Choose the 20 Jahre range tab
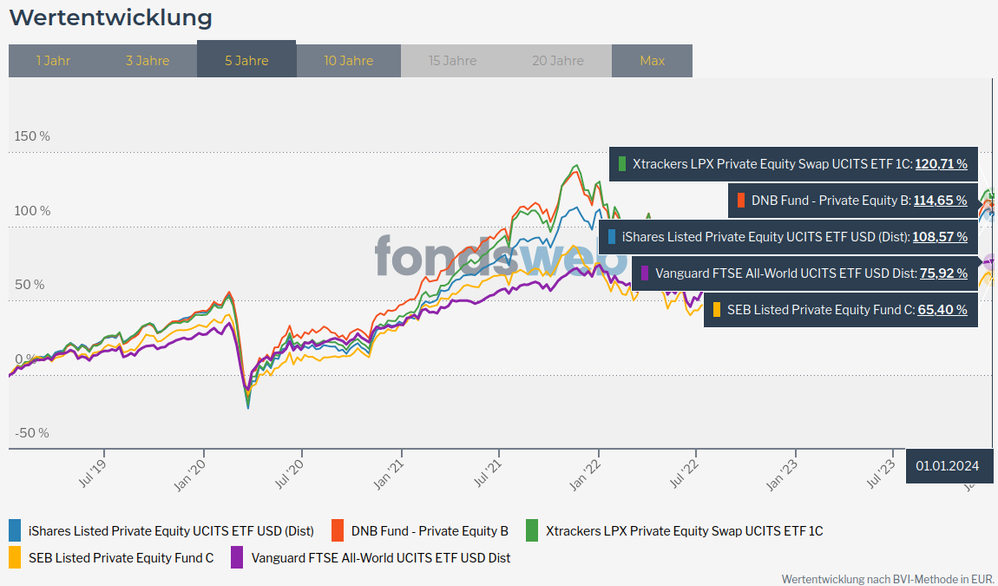998x586 pixels. click(558, 61)
